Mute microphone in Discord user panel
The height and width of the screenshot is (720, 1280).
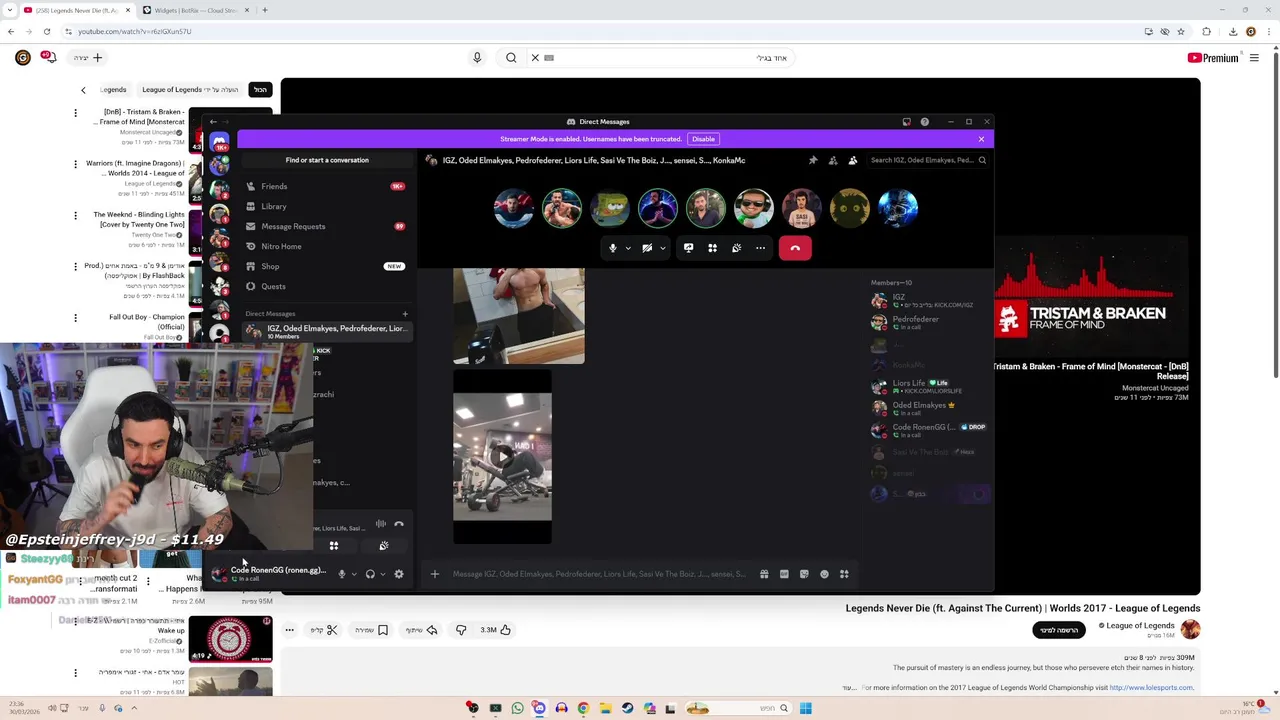point(341,574)
